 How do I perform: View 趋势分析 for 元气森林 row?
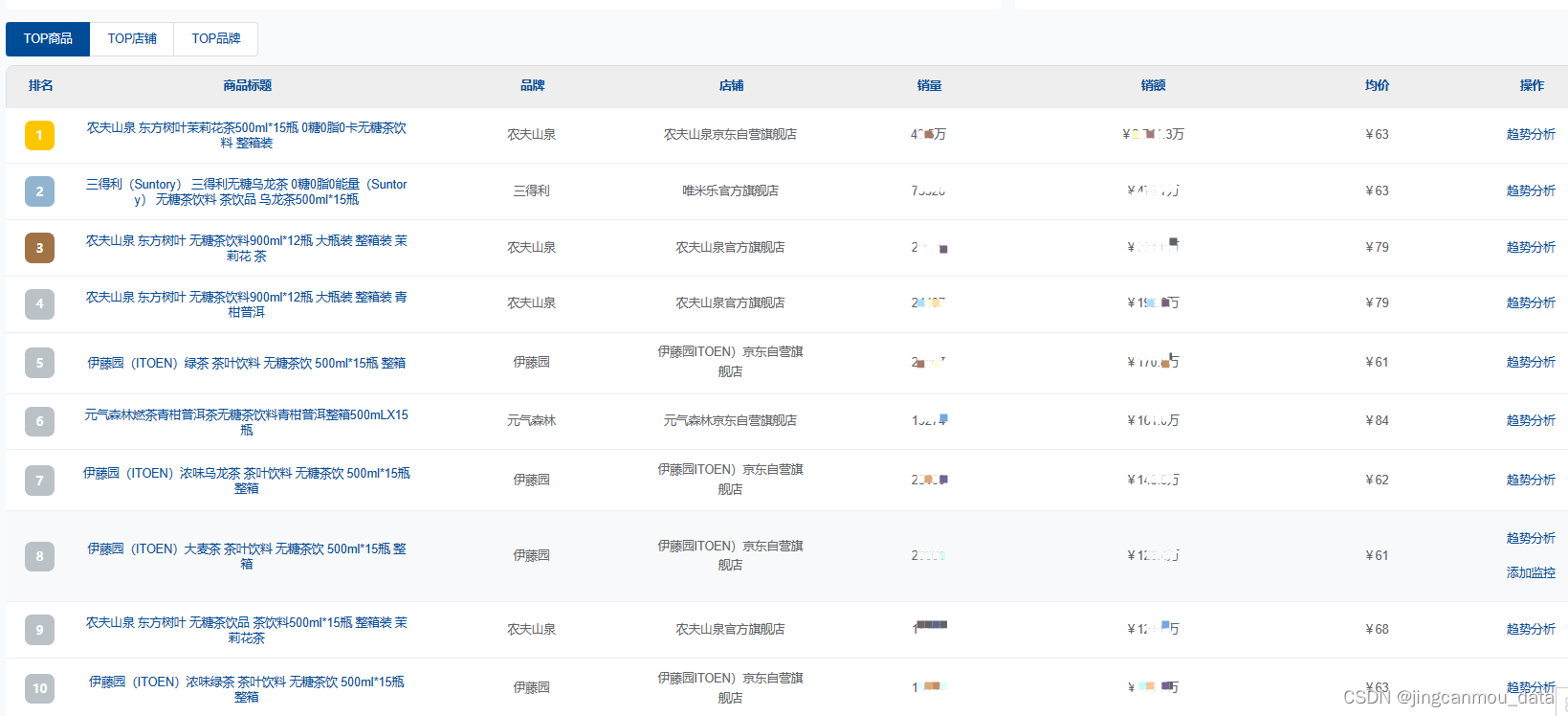pos(1531,421)
